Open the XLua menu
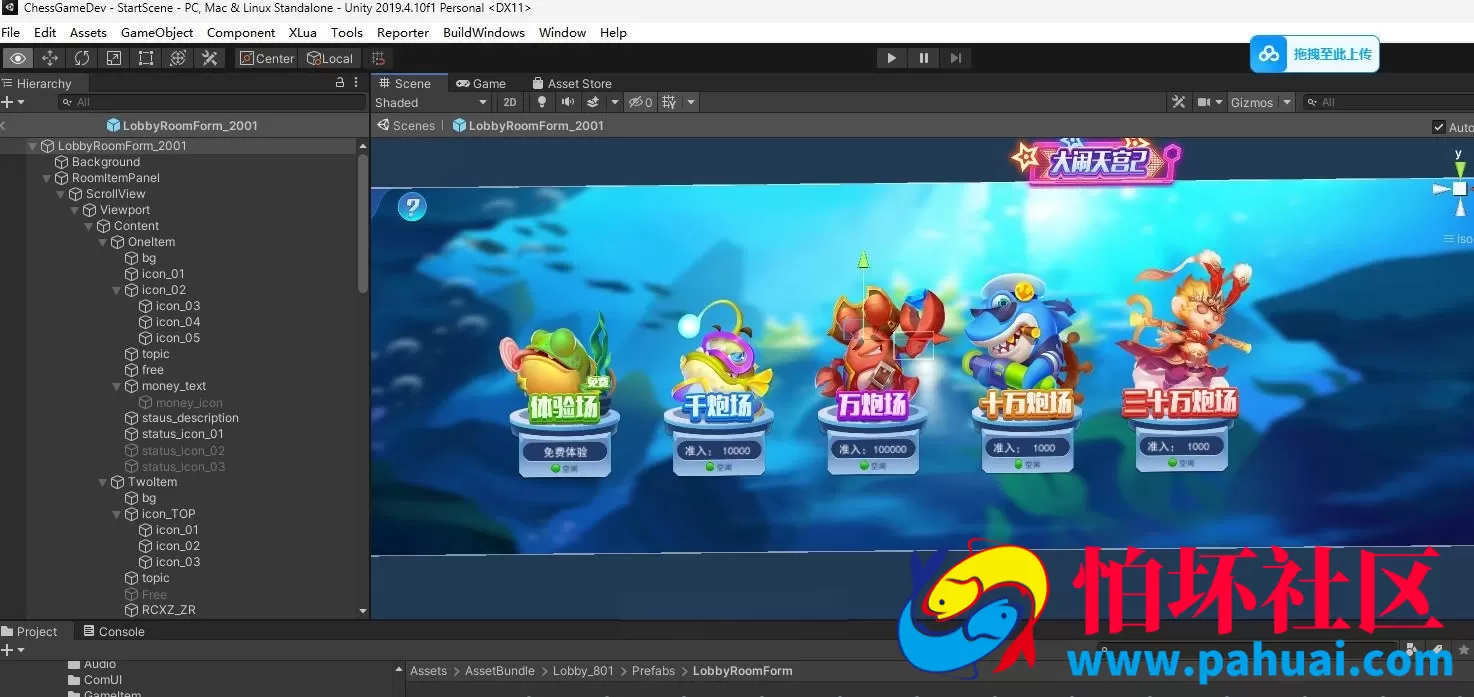Viewport: 1474px width, 697px height. (303, 32)
